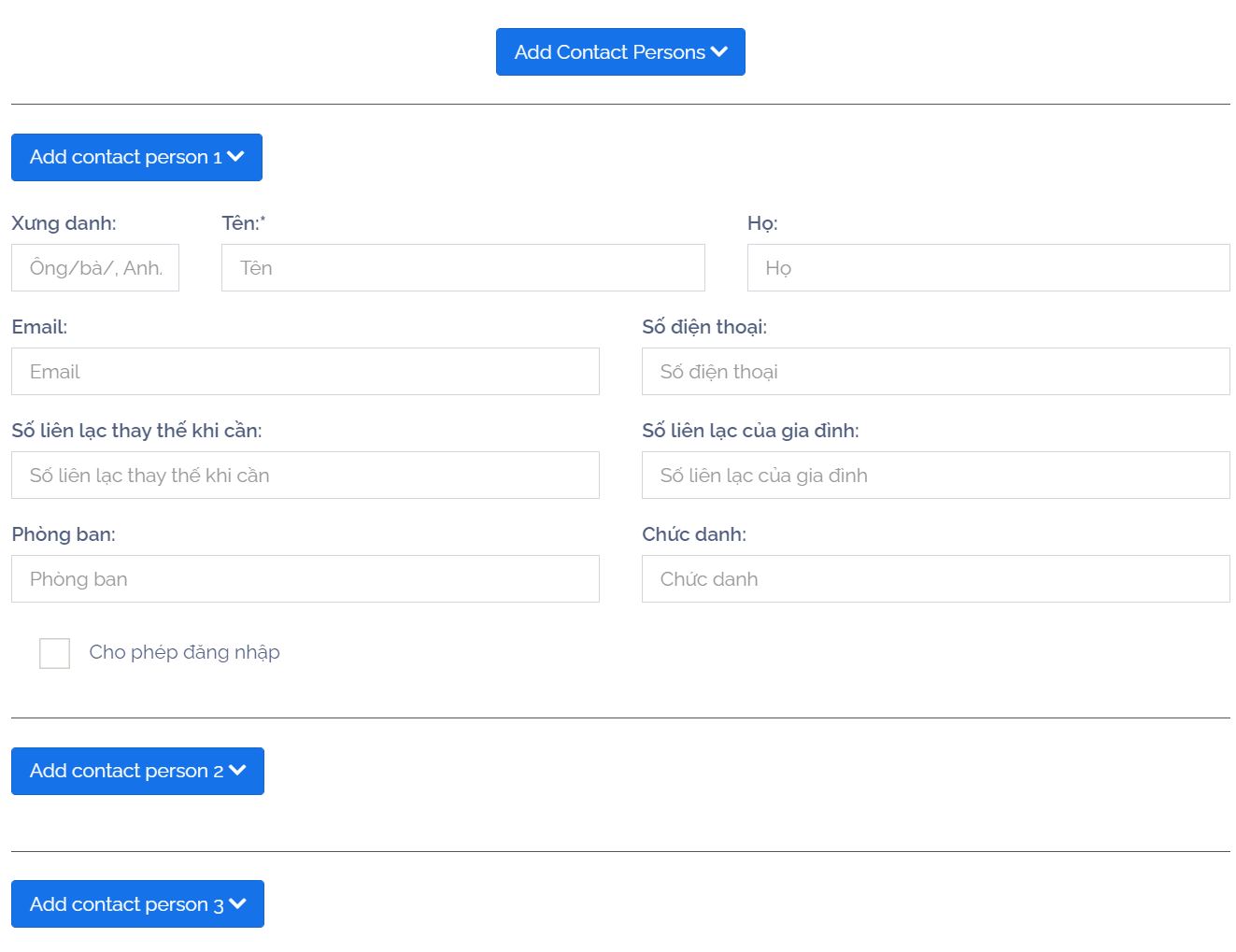Collapse the Add contact person 1 section

(136, 157)
